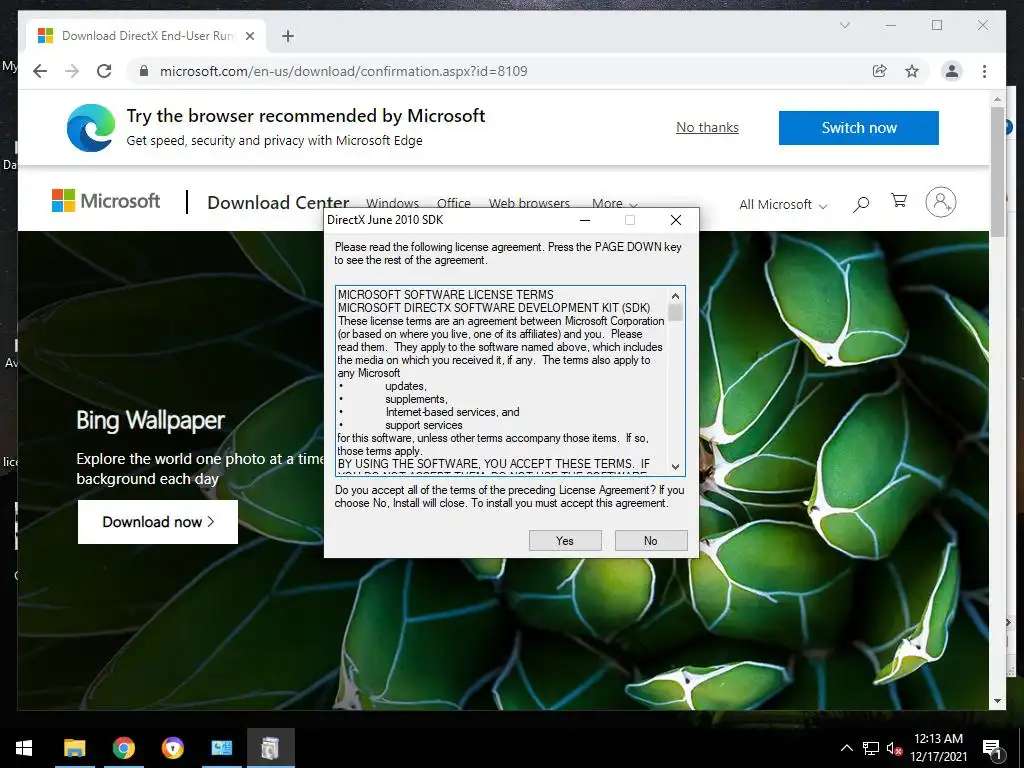The height and width of the screenshot is (768, 1024).
Task: Open the network status icon
Action: [871, 748]
